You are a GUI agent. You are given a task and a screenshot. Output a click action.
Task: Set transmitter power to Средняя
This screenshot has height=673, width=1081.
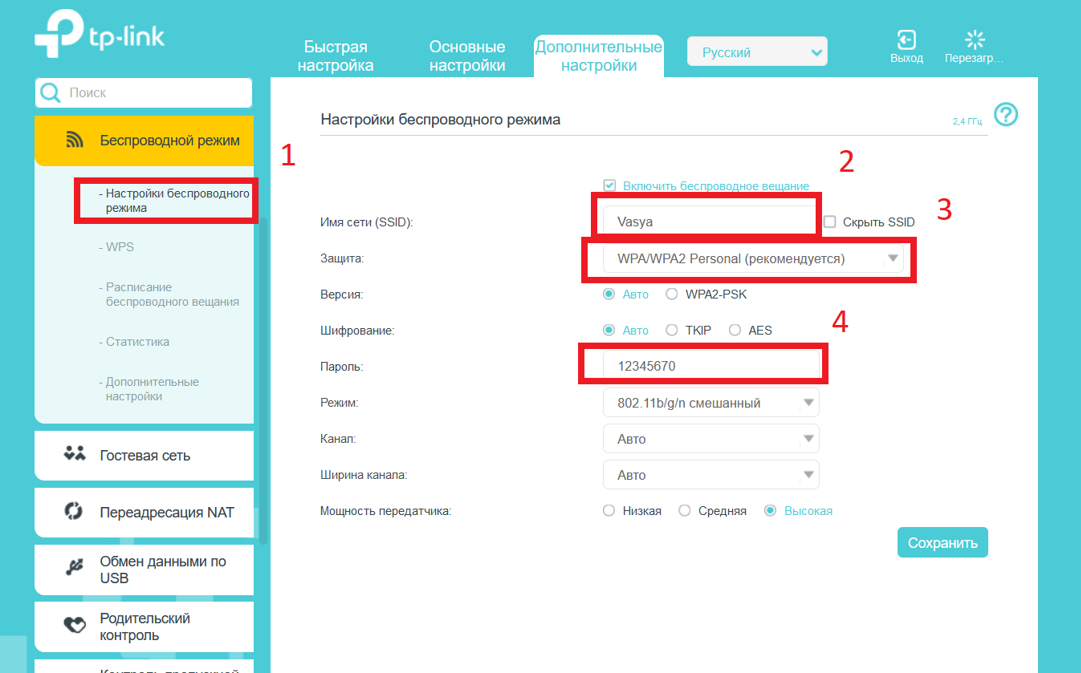pyautogui.click(x=685, y=511)
